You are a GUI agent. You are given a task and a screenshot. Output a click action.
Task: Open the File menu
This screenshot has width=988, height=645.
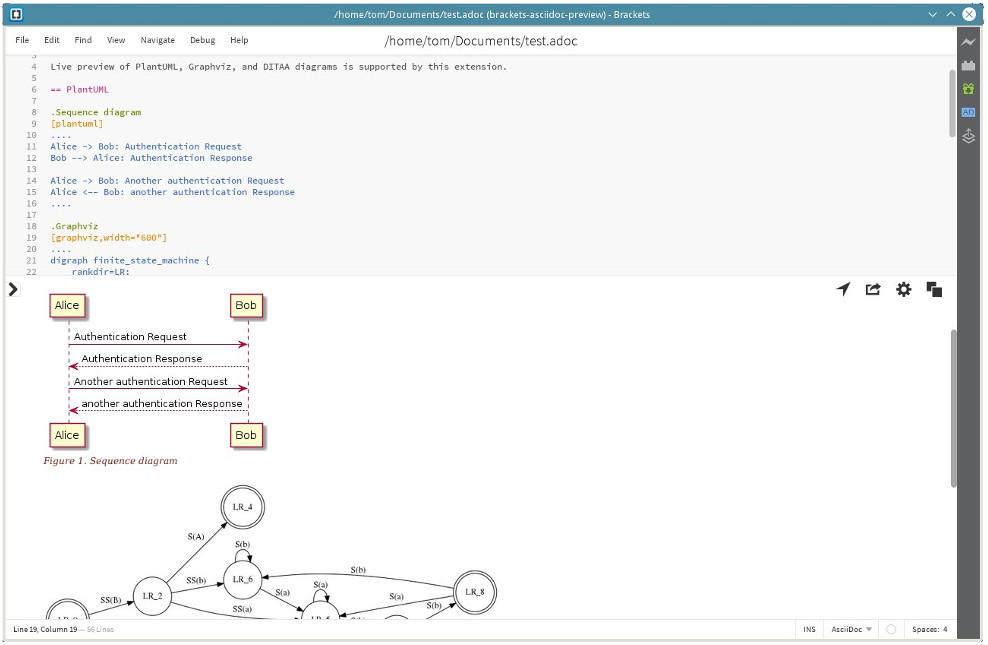22,40
